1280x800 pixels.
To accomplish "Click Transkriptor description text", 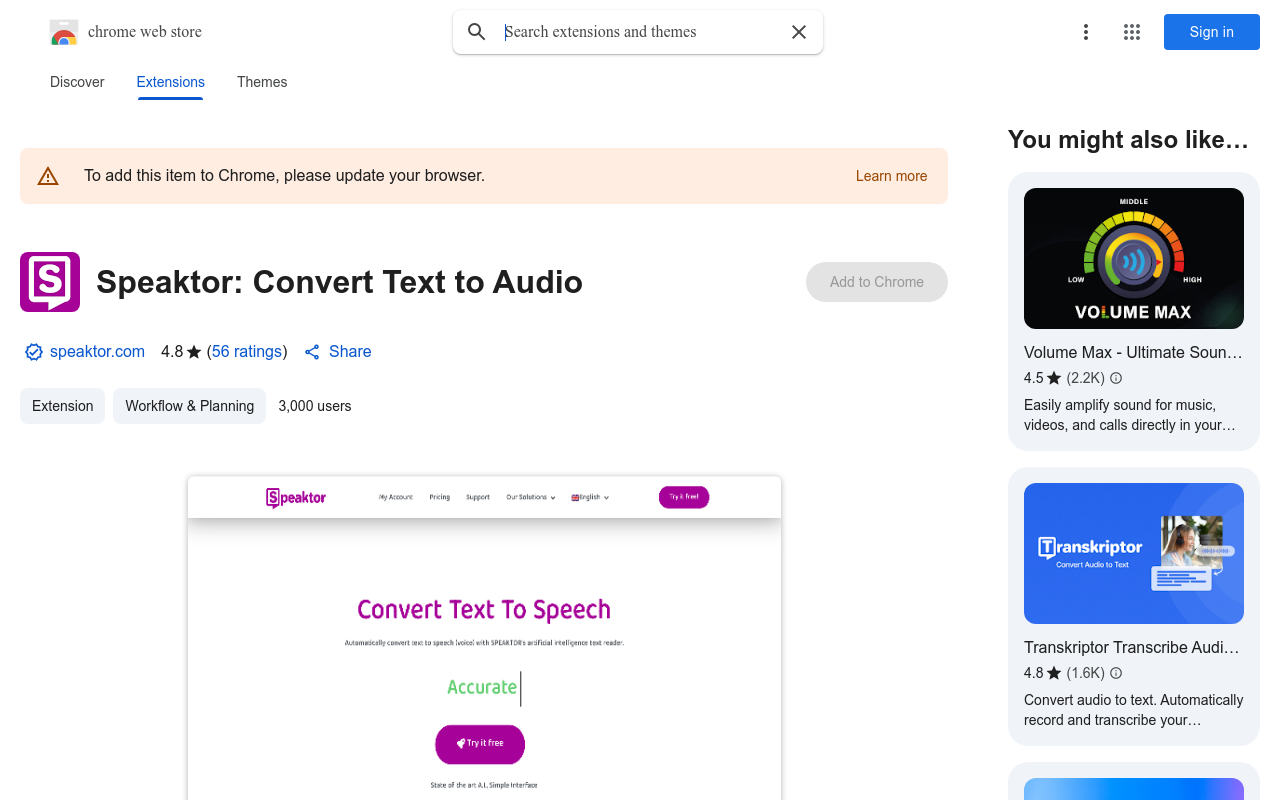I will point(1134,710).
